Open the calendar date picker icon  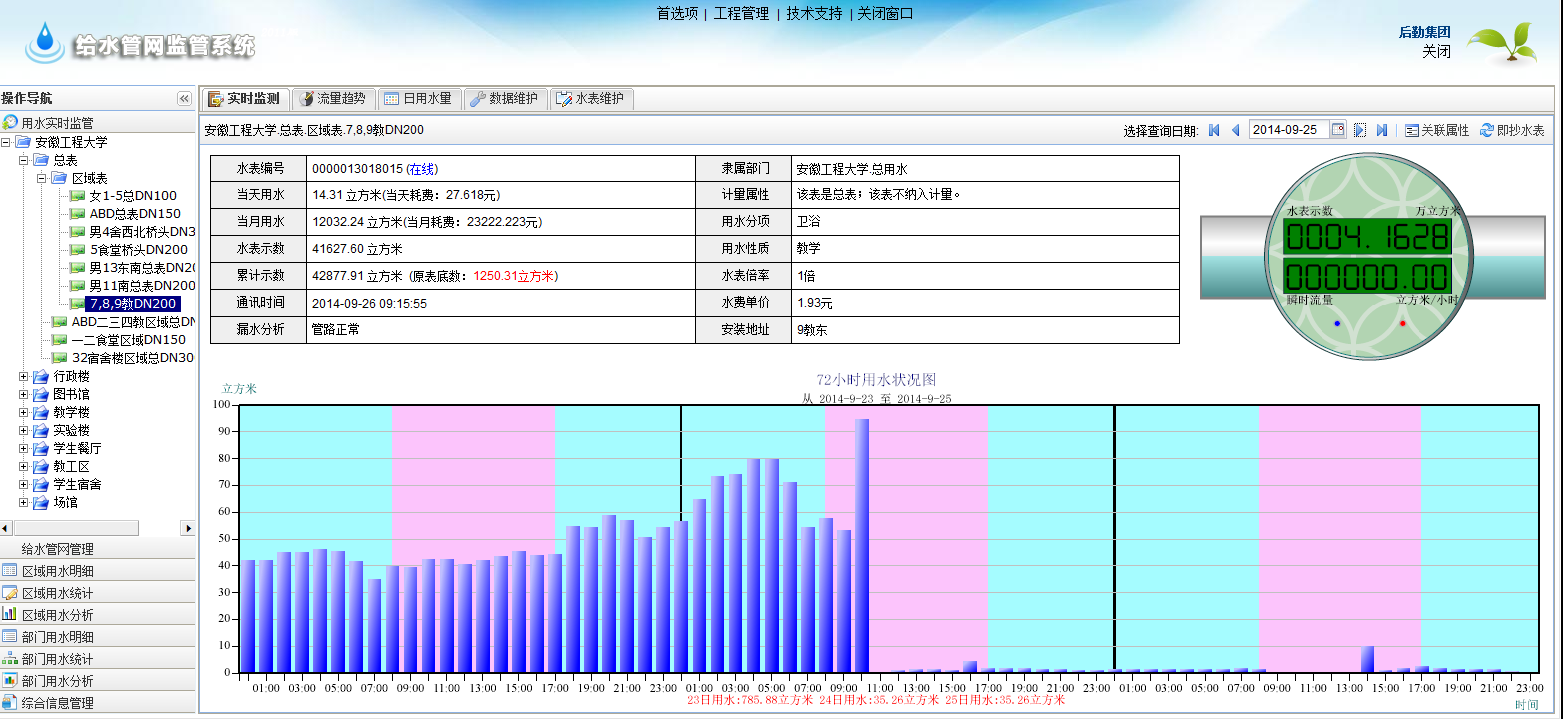point(1337,130)
